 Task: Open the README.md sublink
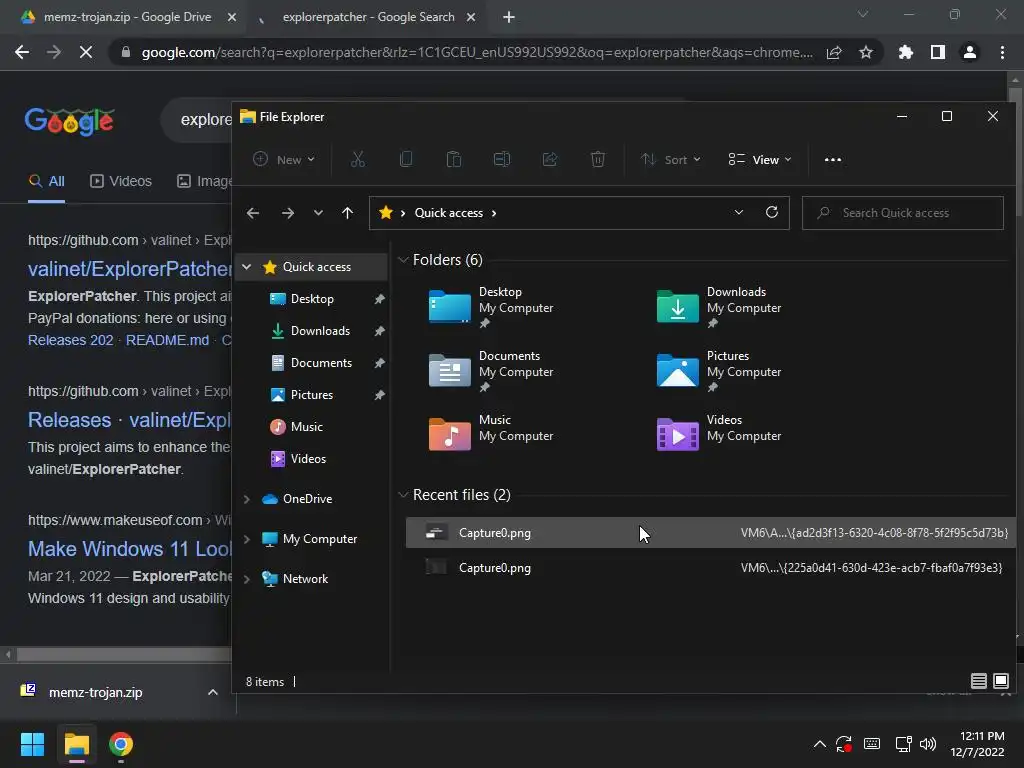[x=167, y=340]
